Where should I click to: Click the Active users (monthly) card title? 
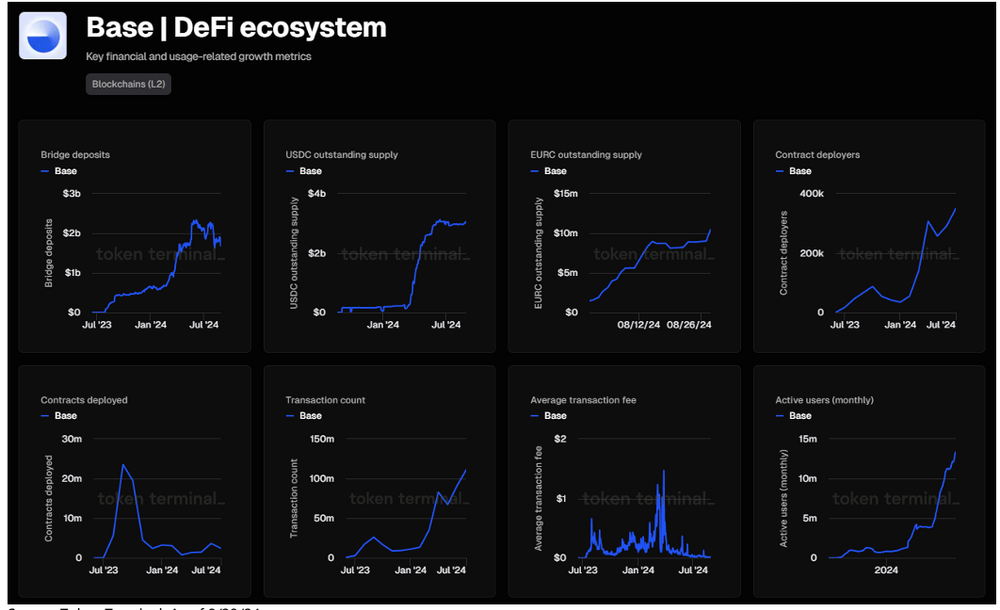(x=824, y=400)
